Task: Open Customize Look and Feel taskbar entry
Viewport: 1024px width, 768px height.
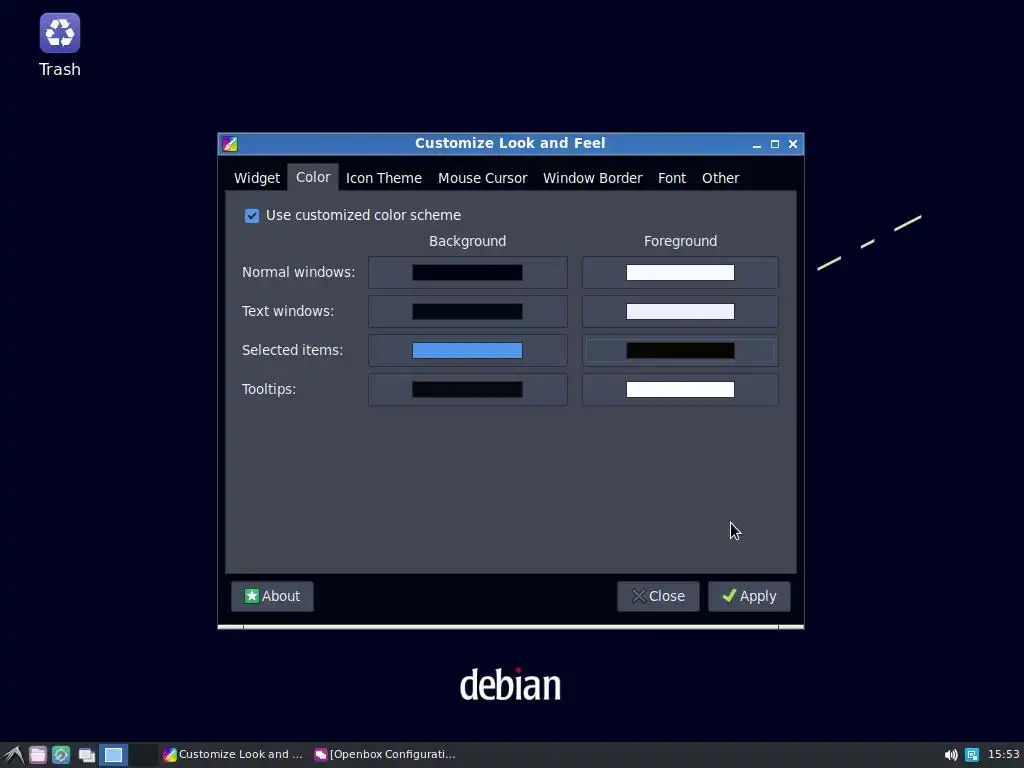Action: (233, 754)
